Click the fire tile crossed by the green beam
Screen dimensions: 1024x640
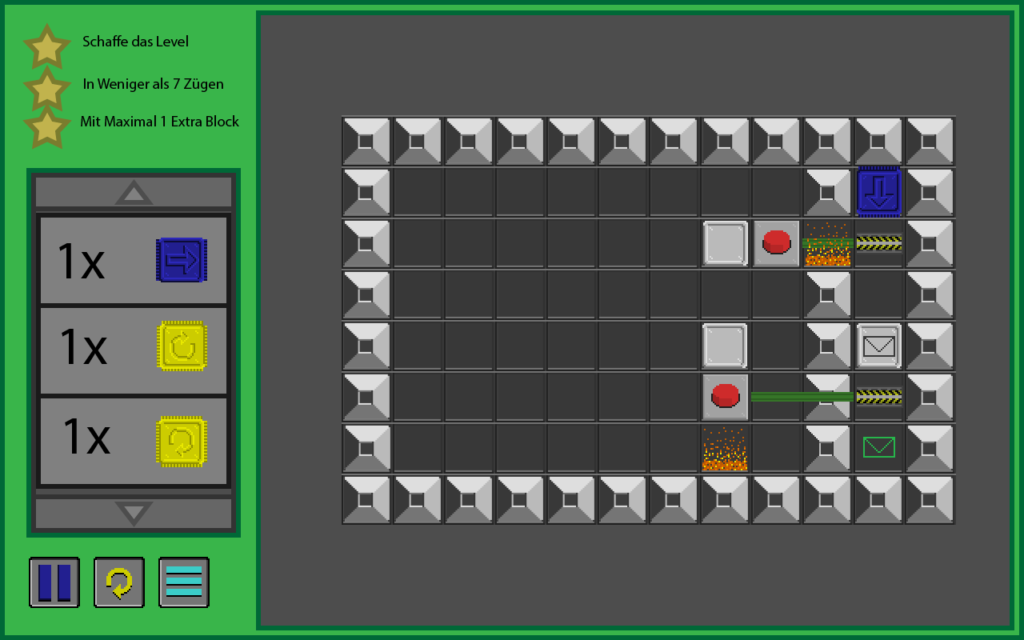pyautogui.click(x=827, y=243)
